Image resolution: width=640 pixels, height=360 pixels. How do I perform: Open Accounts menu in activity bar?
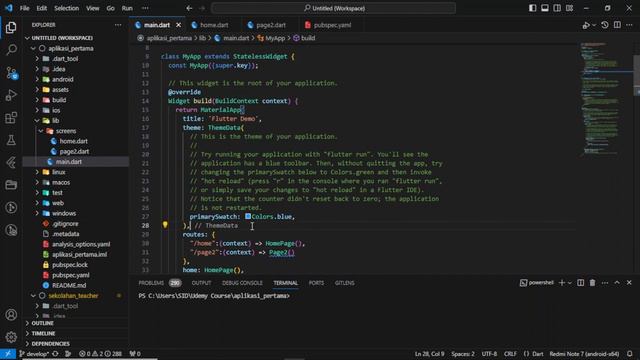point(11,315)
